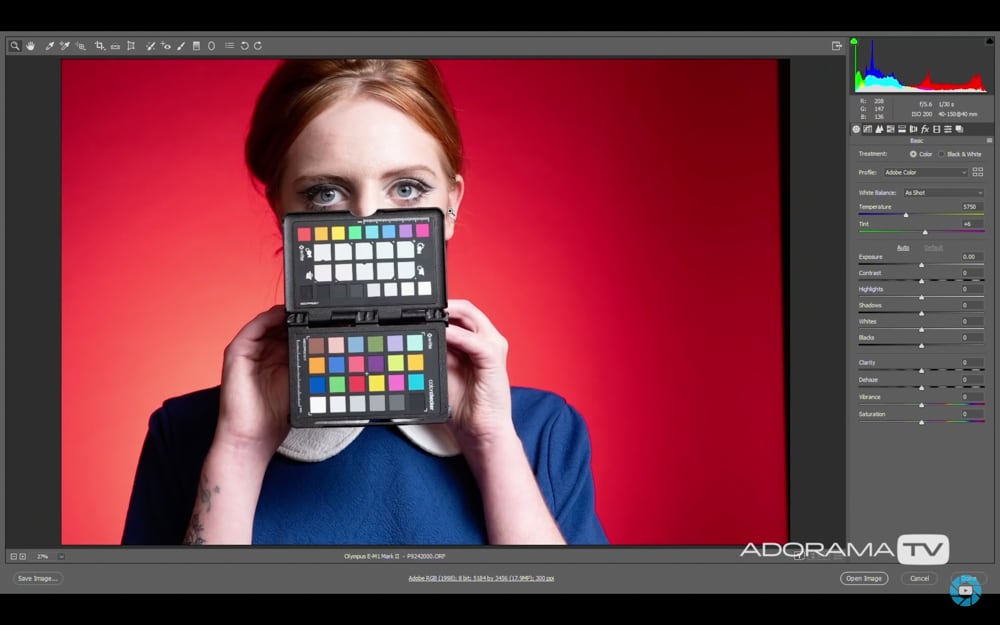The image size is (1000, 625).
Task: Toggle full screen mode
Action: click(835, 45)
